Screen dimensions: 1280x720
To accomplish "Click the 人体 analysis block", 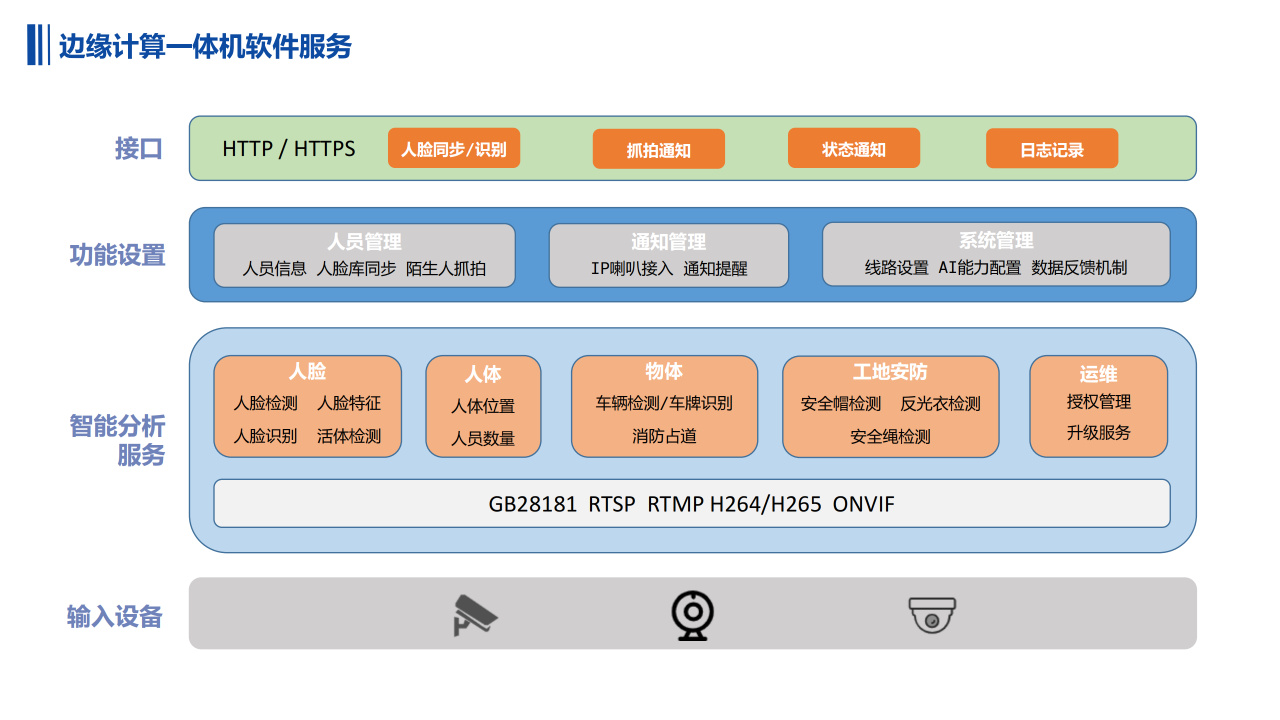I will tap(483, 407).
